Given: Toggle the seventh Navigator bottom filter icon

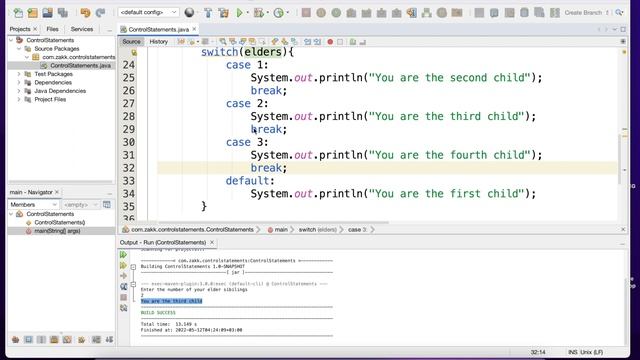Looking at the screenshot, I should (x=96, y=340).
